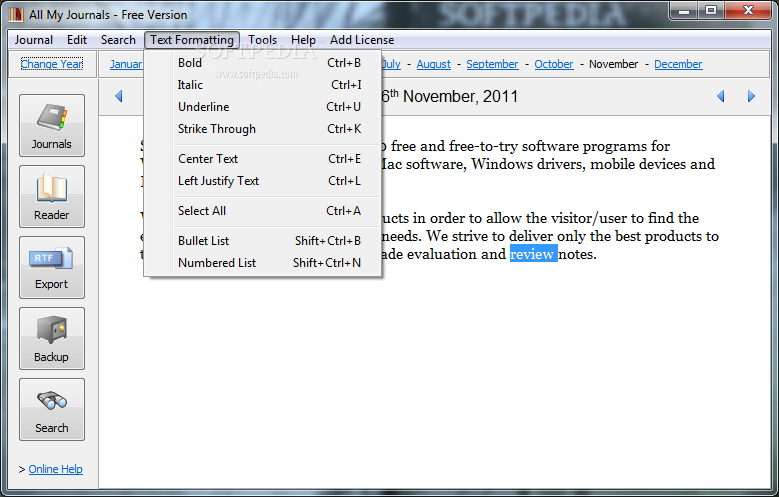
Task: Open the Backup safe button
Action: point(52,338)
